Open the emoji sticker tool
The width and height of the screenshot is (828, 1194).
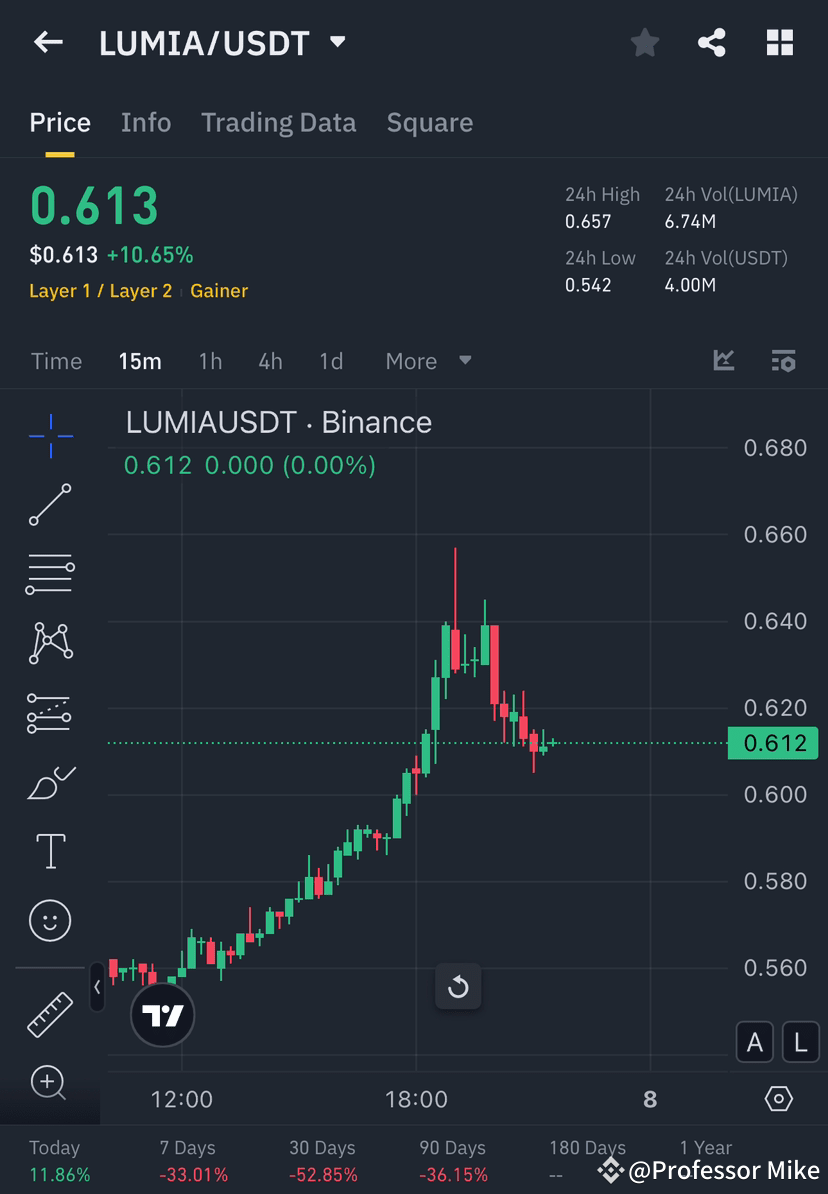tap(50, 920)
